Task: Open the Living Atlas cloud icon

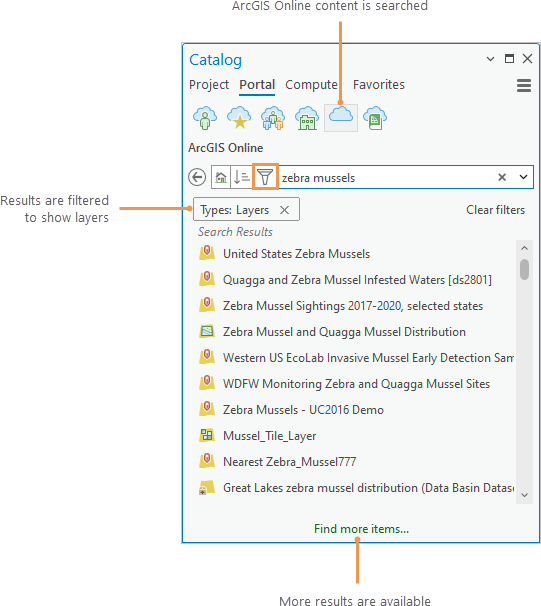Action: 375,118
